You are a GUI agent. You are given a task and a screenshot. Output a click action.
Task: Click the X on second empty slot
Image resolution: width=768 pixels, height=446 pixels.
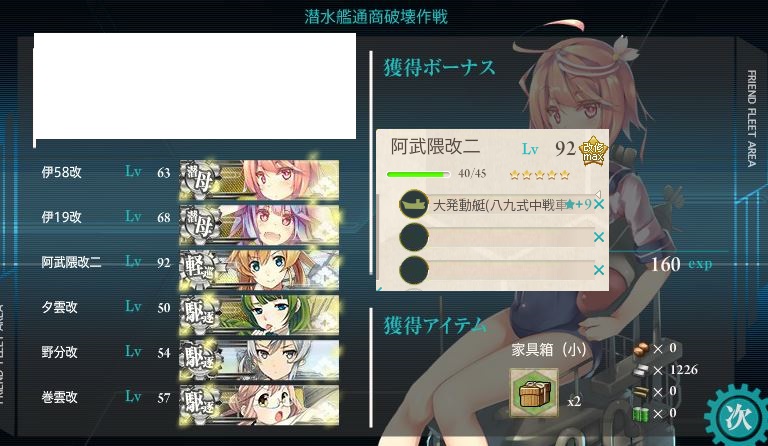599,237
